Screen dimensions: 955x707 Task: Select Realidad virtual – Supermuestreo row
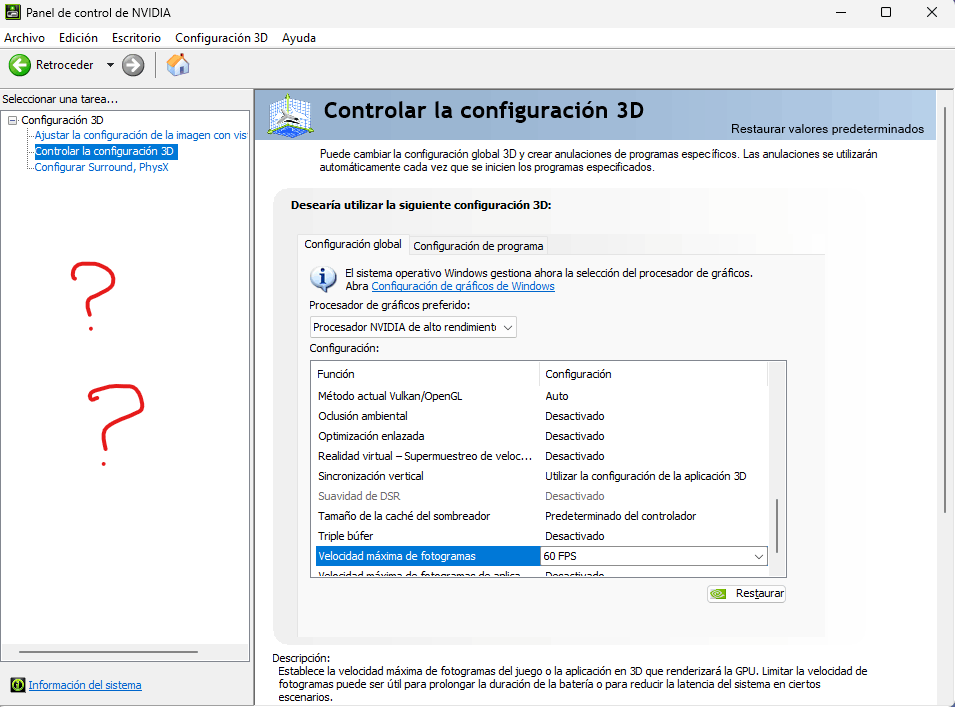pyautogui.click(x=541, y=457)
